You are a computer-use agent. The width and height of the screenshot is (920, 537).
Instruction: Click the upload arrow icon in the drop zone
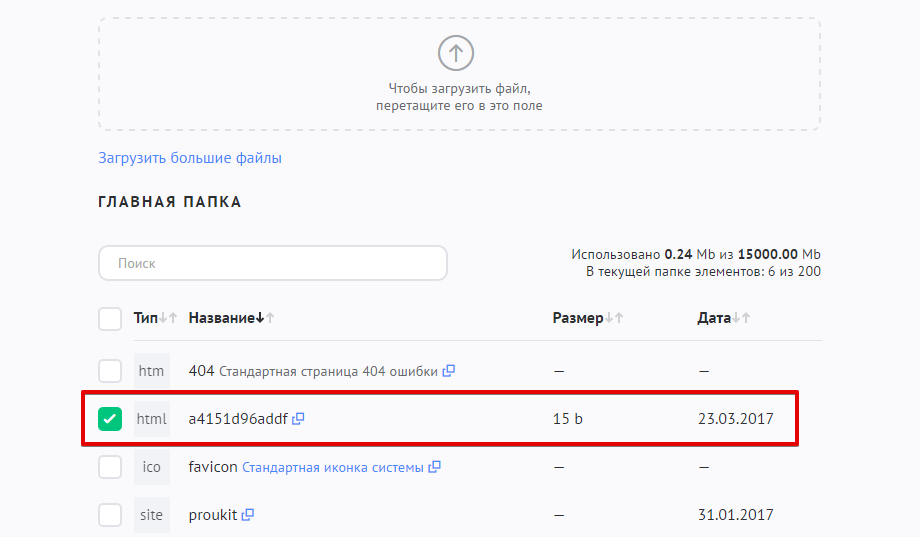[456, 52]
